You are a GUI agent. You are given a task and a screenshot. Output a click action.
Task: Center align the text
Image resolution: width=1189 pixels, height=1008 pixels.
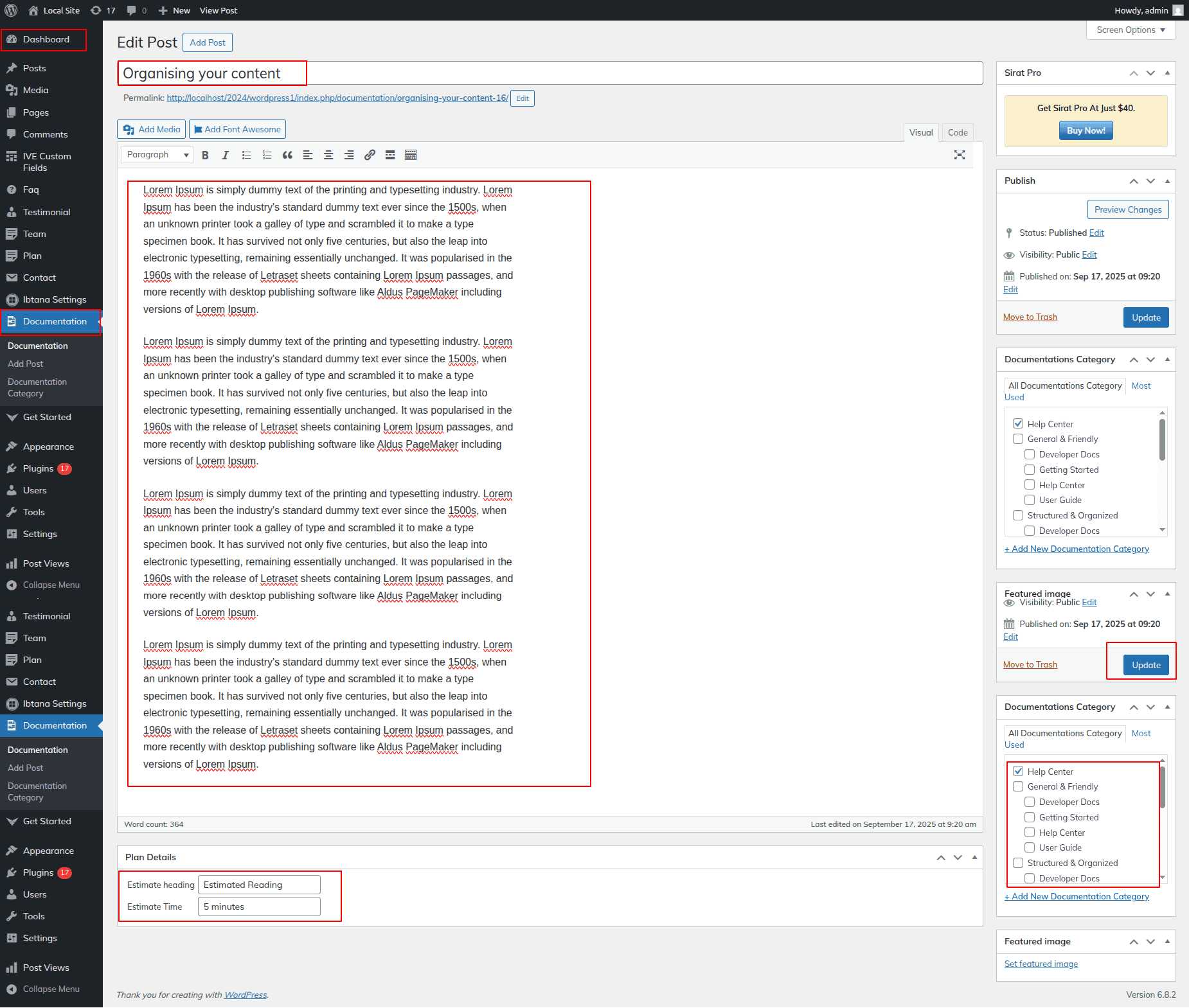click(328, 155)
